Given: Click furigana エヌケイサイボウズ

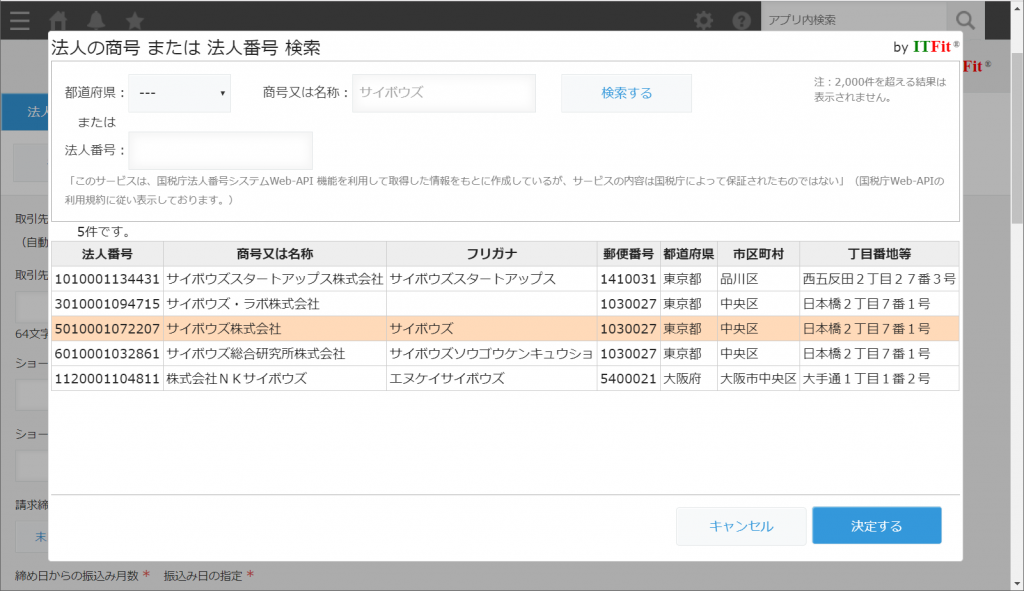Looking at the screenshot, I should tap(447, 378).
